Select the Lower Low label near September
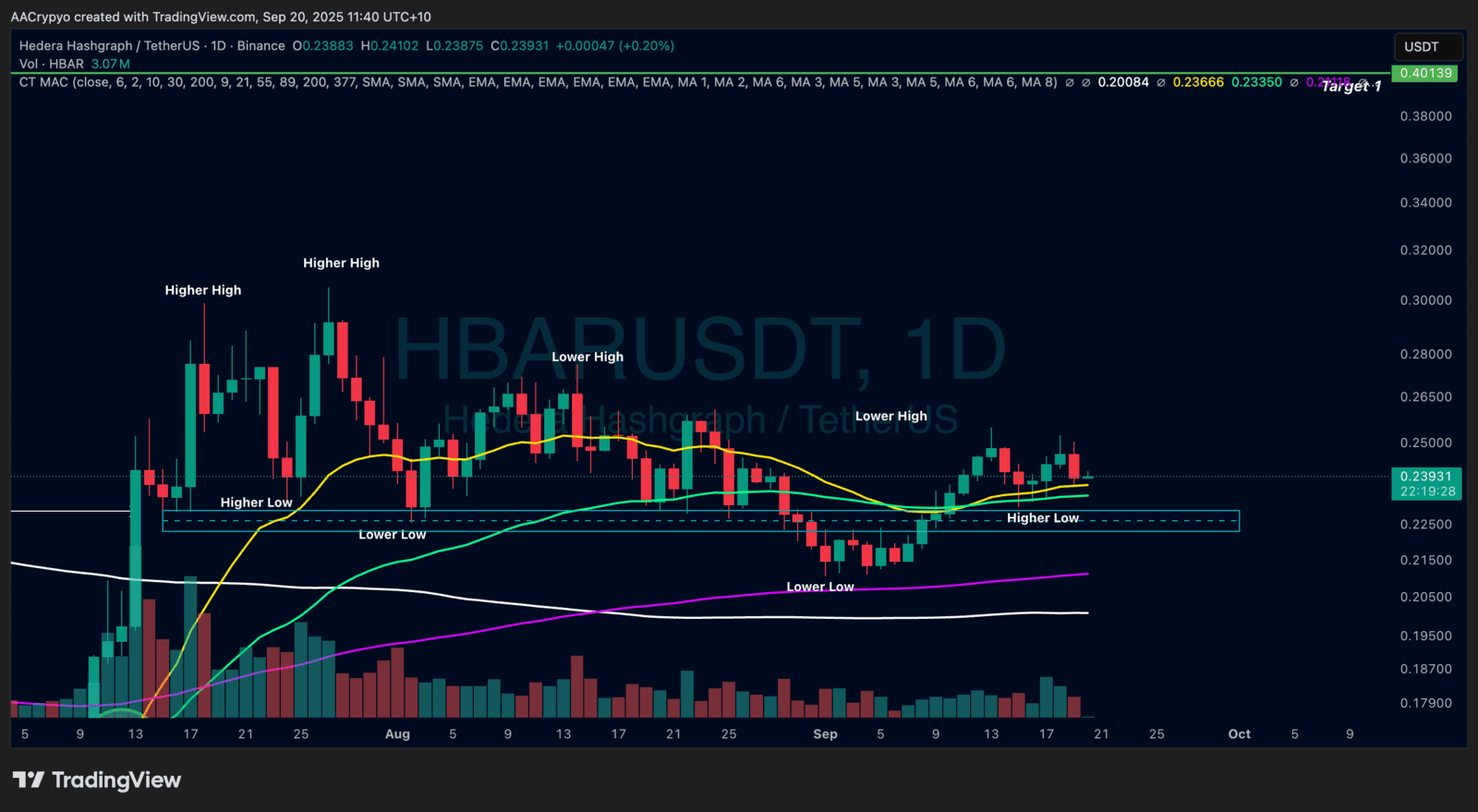Viewport: 1478px width, 812px height. pos(819,587)
